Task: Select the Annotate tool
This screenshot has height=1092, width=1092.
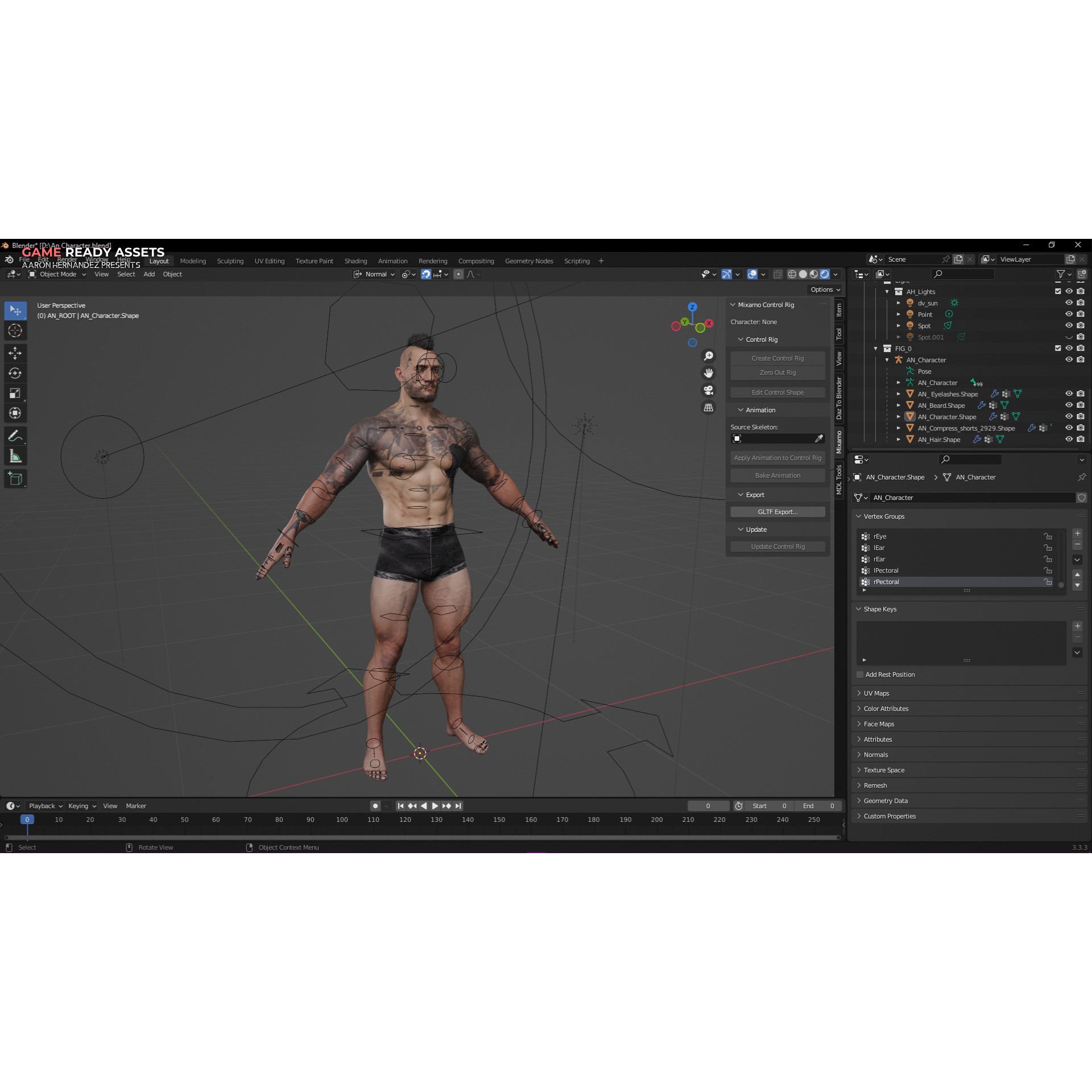Action: click(15, 436)
